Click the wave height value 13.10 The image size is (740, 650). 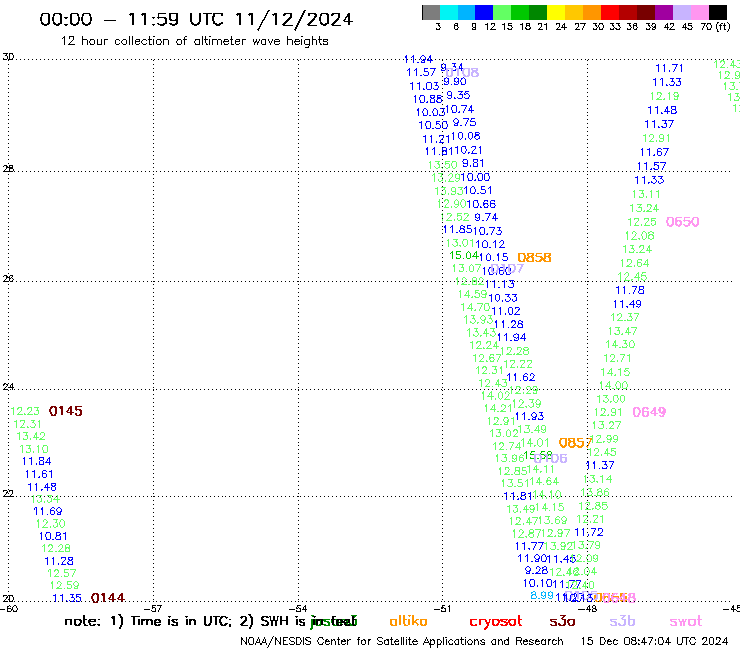(x=34, y=449)
